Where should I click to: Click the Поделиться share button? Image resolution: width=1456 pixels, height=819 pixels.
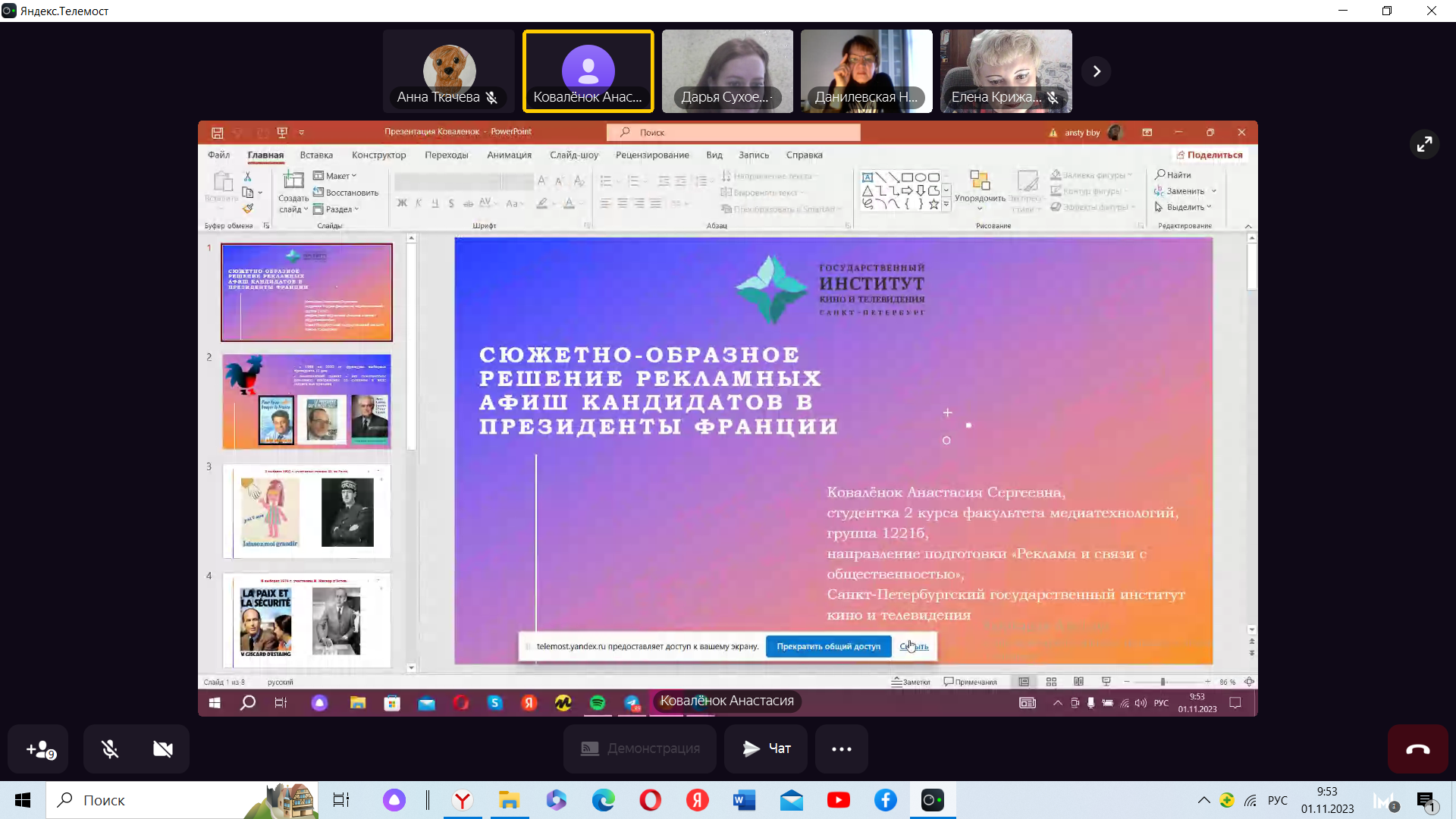point(1210,155)
